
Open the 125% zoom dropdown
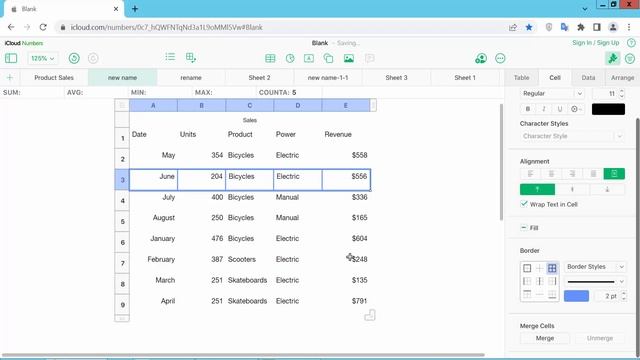(43, 58)
